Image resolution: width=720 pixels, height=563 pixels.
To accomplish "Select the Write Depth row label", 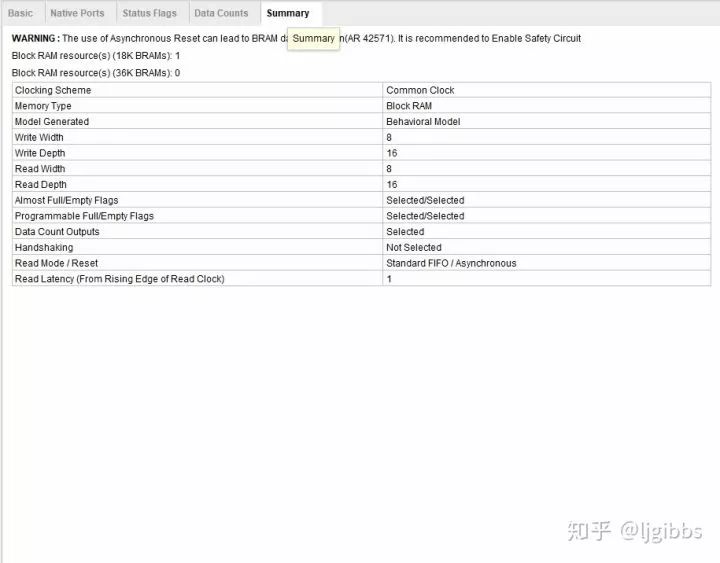I will (40, 153).
